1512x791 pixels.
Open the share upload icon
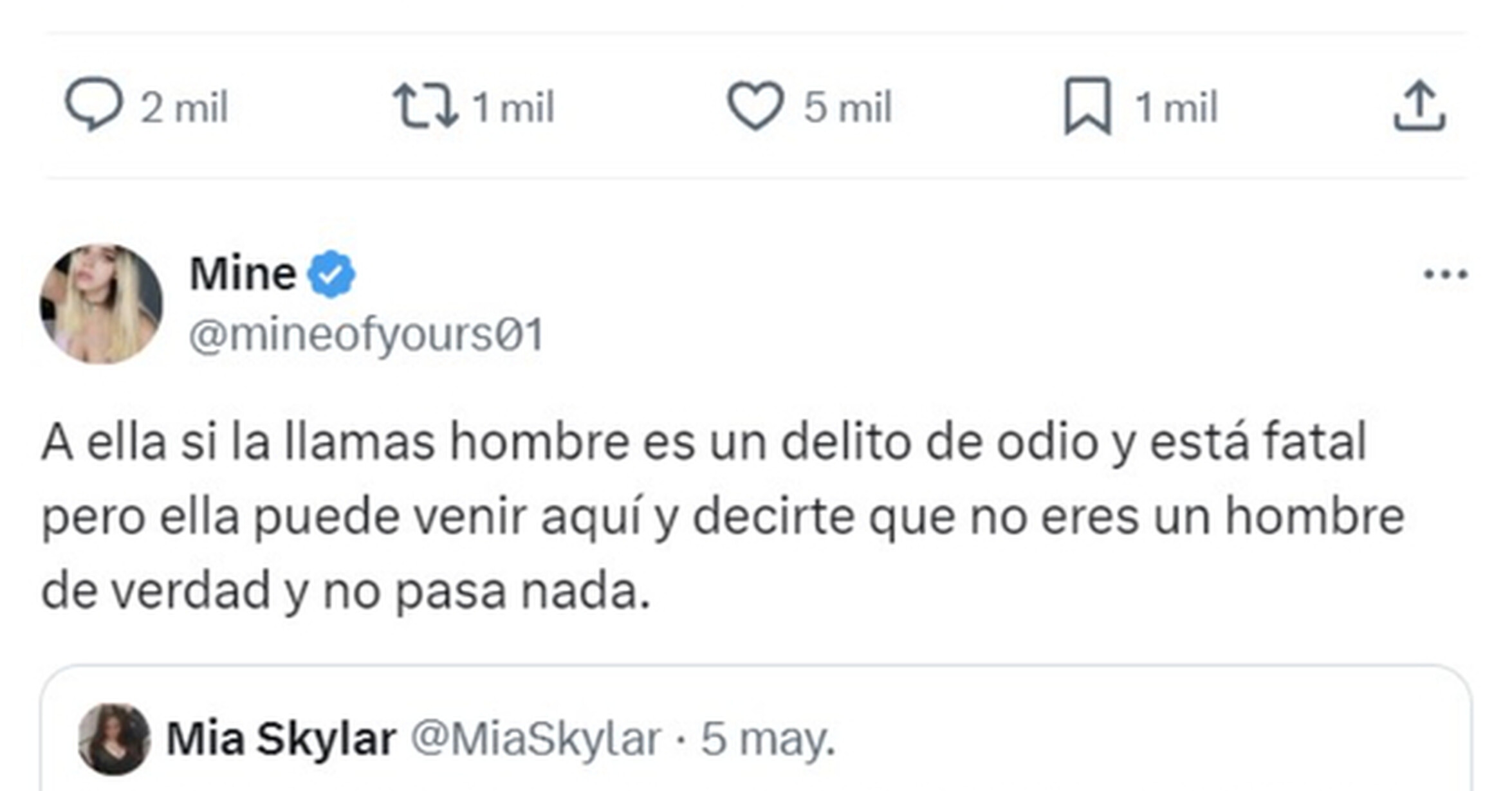(x=1419, y=106)
